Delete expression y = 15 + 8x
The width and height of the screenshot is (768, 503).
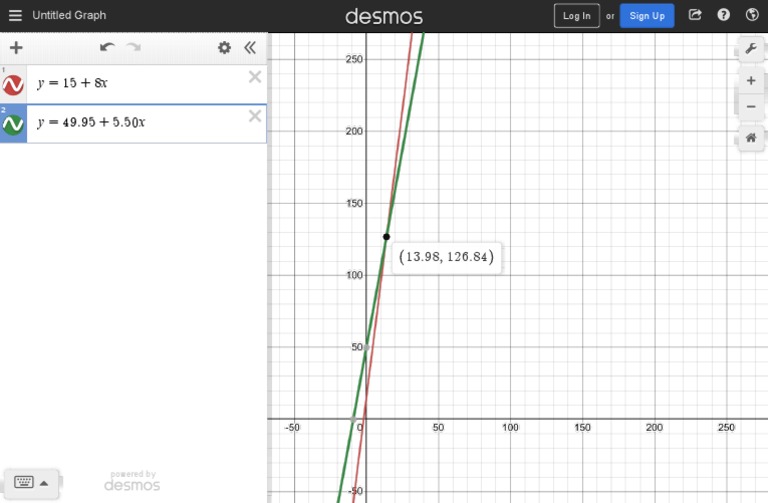(x=255, y=77)
